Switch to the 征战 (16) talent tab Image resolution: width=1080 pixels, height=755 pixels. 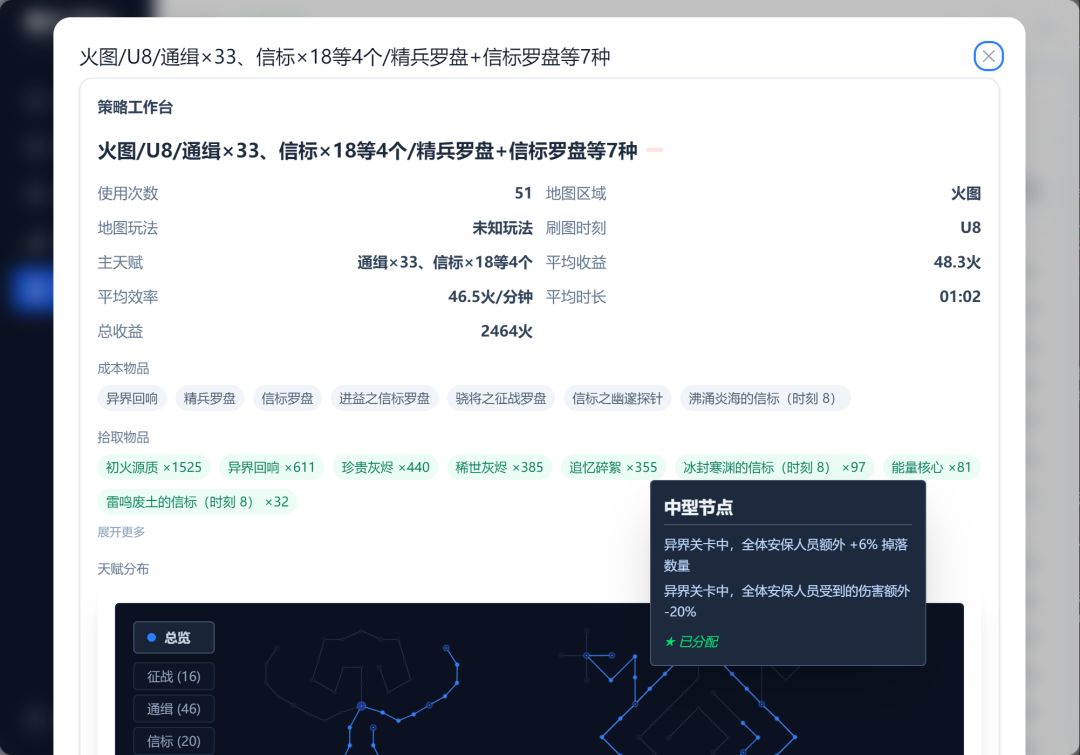click(x=174, y=676)
